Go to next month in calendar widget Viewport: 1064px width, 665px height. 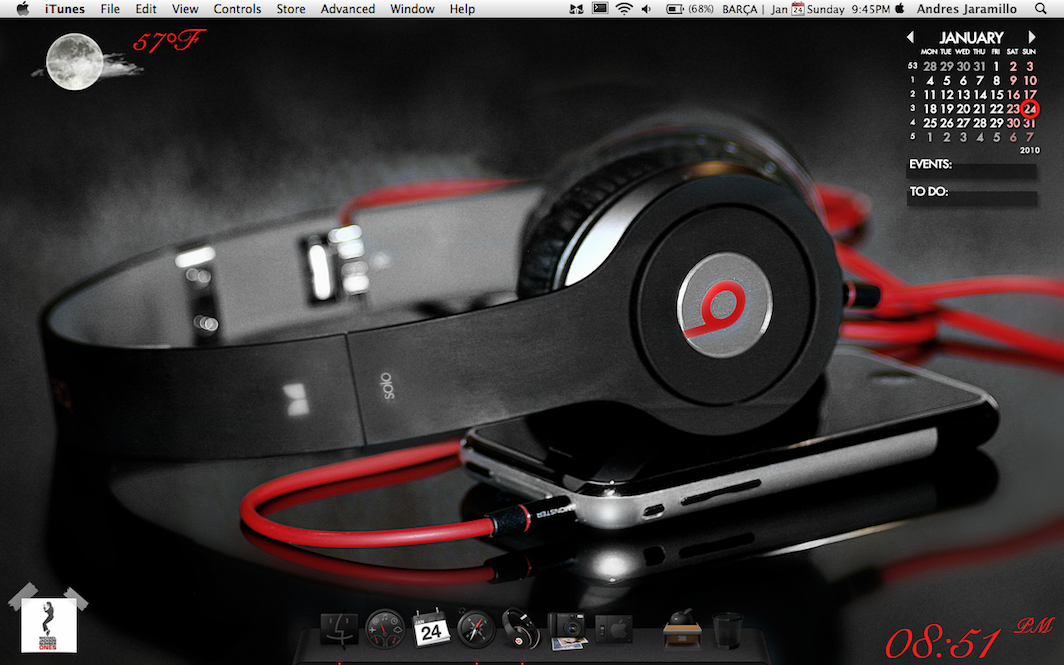pos(1031,37)
